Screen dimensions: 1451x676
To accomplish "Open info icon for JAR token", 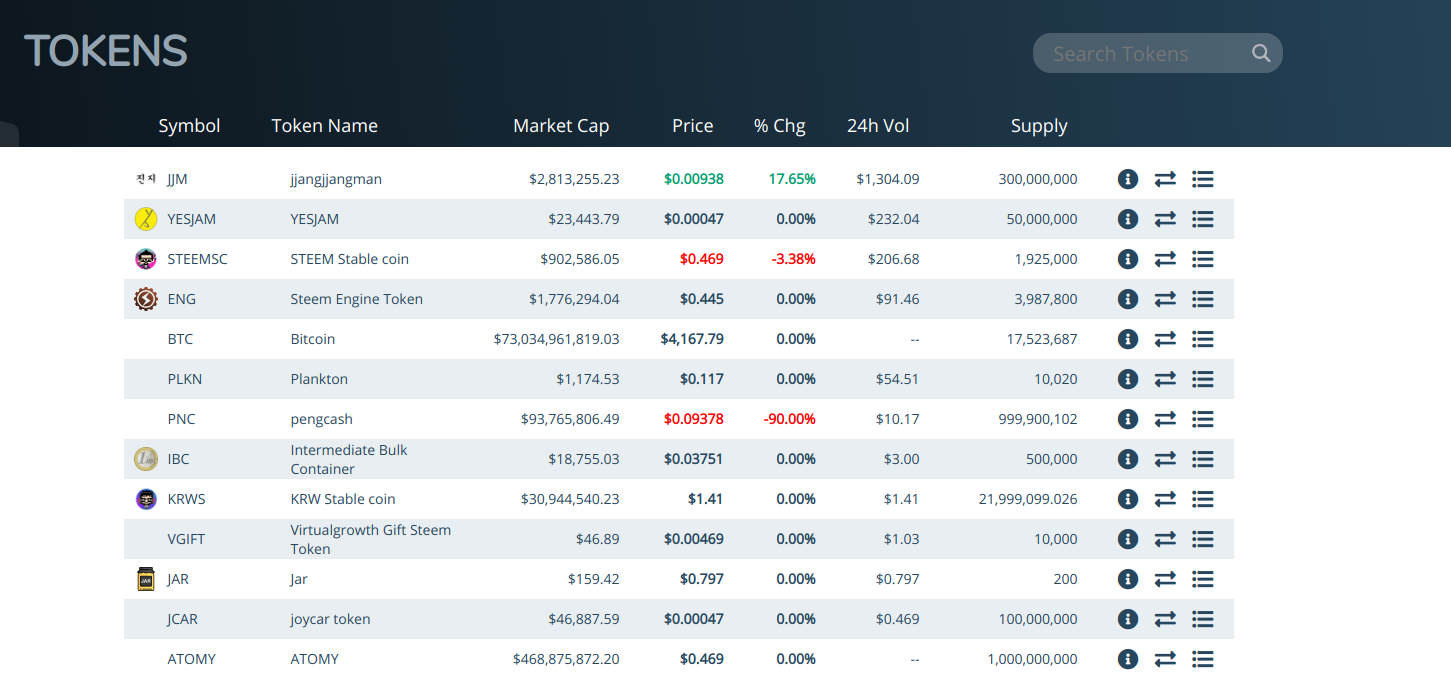I will pyautogui.click(x=1128, y=579).
